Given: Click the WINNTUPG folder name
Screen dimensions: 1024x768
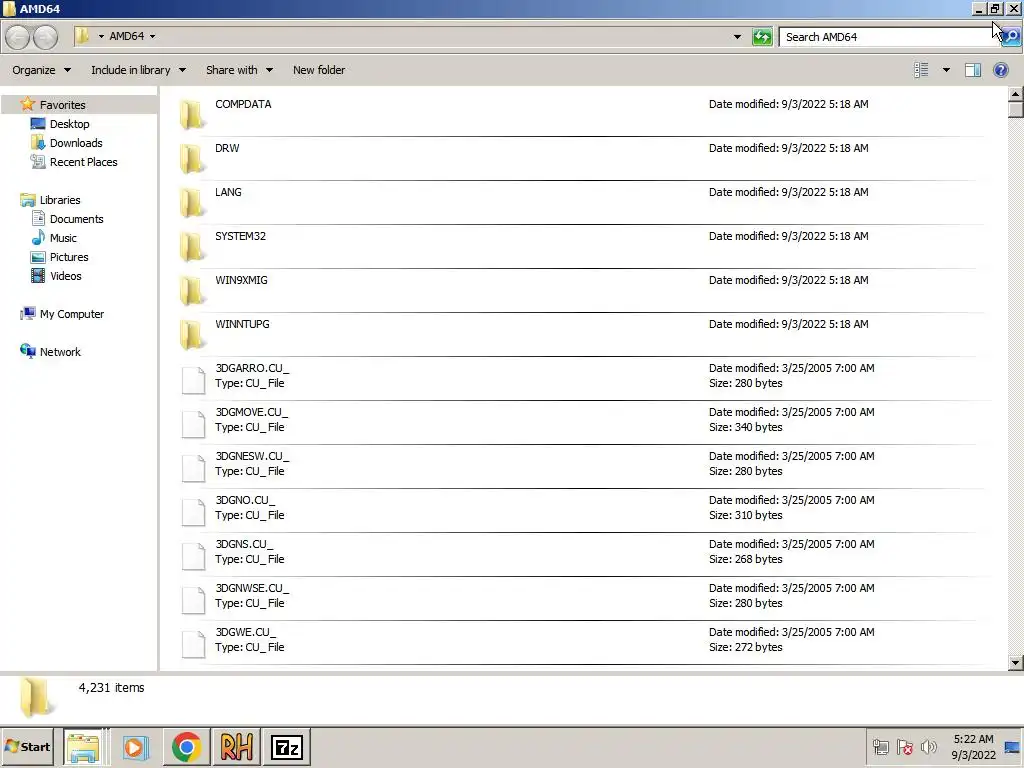Looking at the screenshot, I should coord(242,324).
